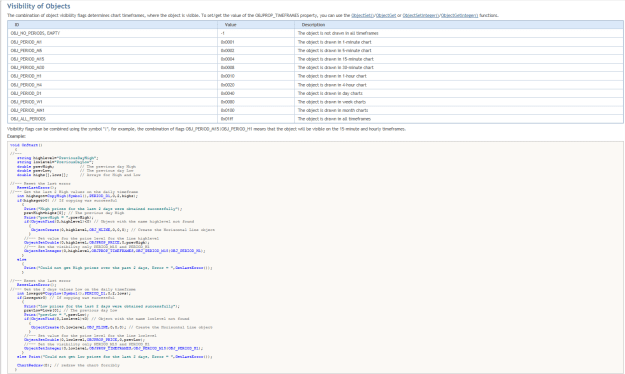Click the 'Visibility flags can be combined' sentence

coord(206,129)
